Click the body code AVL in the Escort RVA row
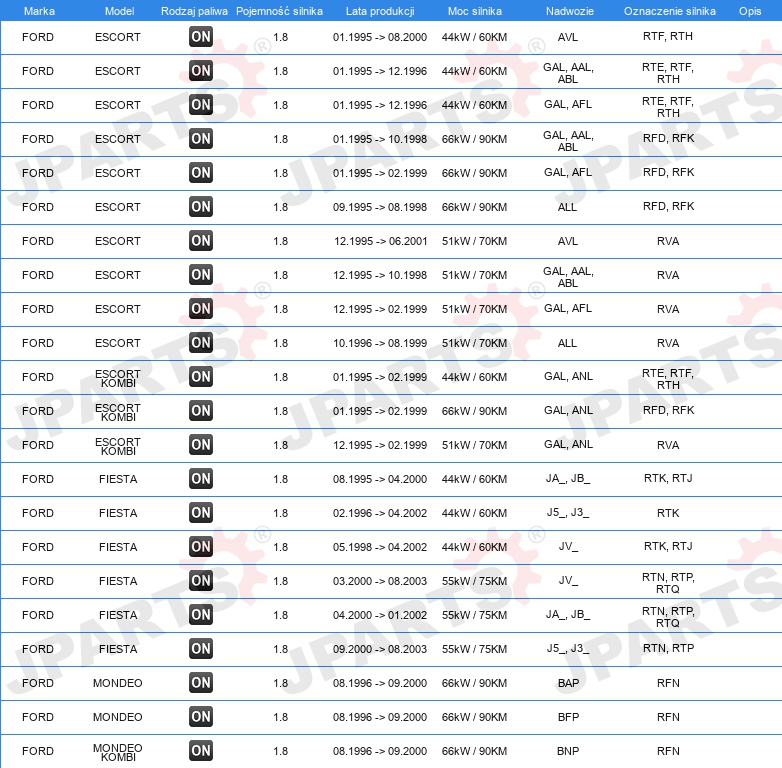This screenshot has height=768, width=782. pyautogui.click(x=568, y=241)
